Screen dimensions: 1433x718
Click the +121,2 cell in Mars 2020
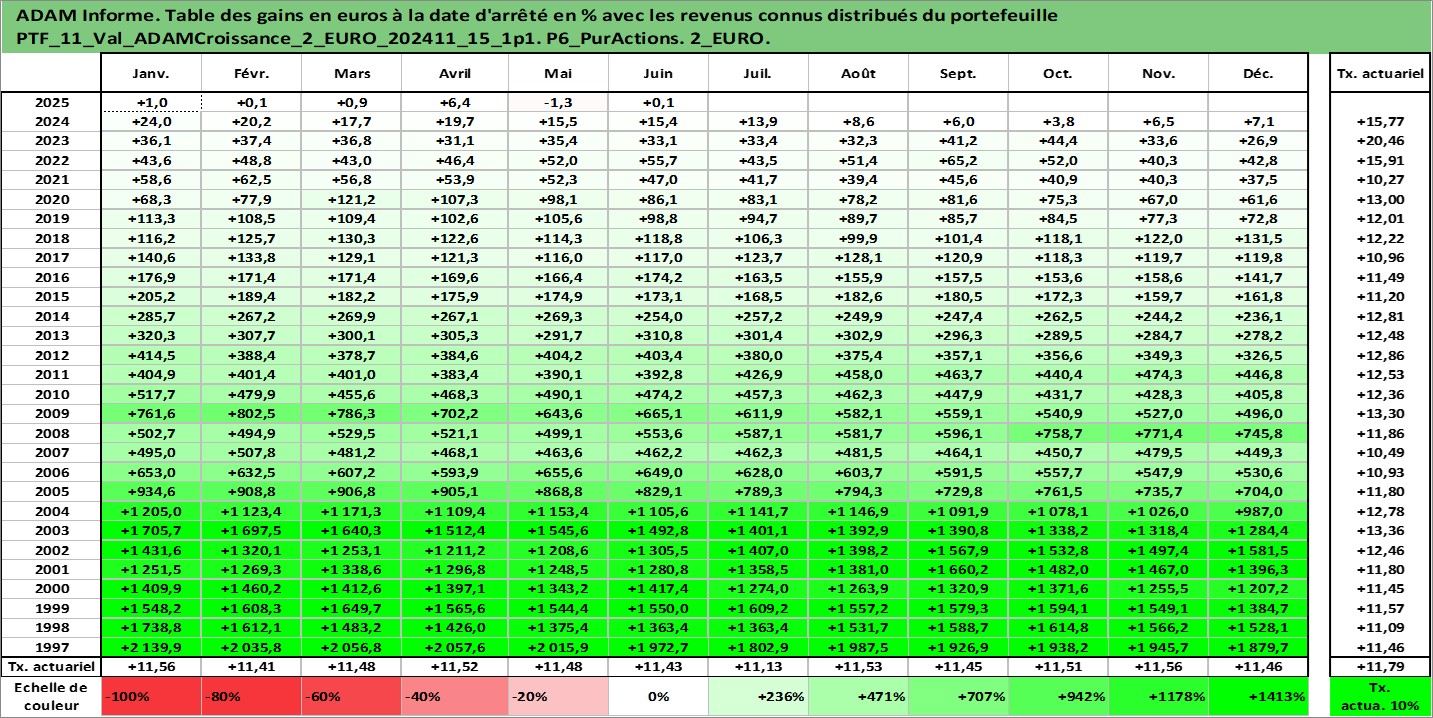click(351, 200)
